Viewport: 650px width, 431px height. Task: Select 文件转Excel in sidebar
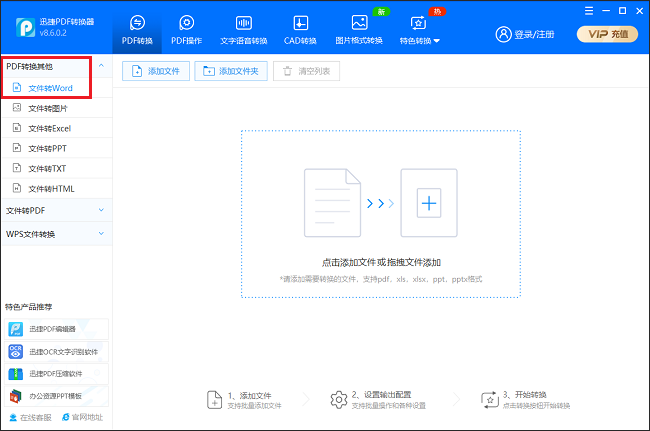coord(49,128)
